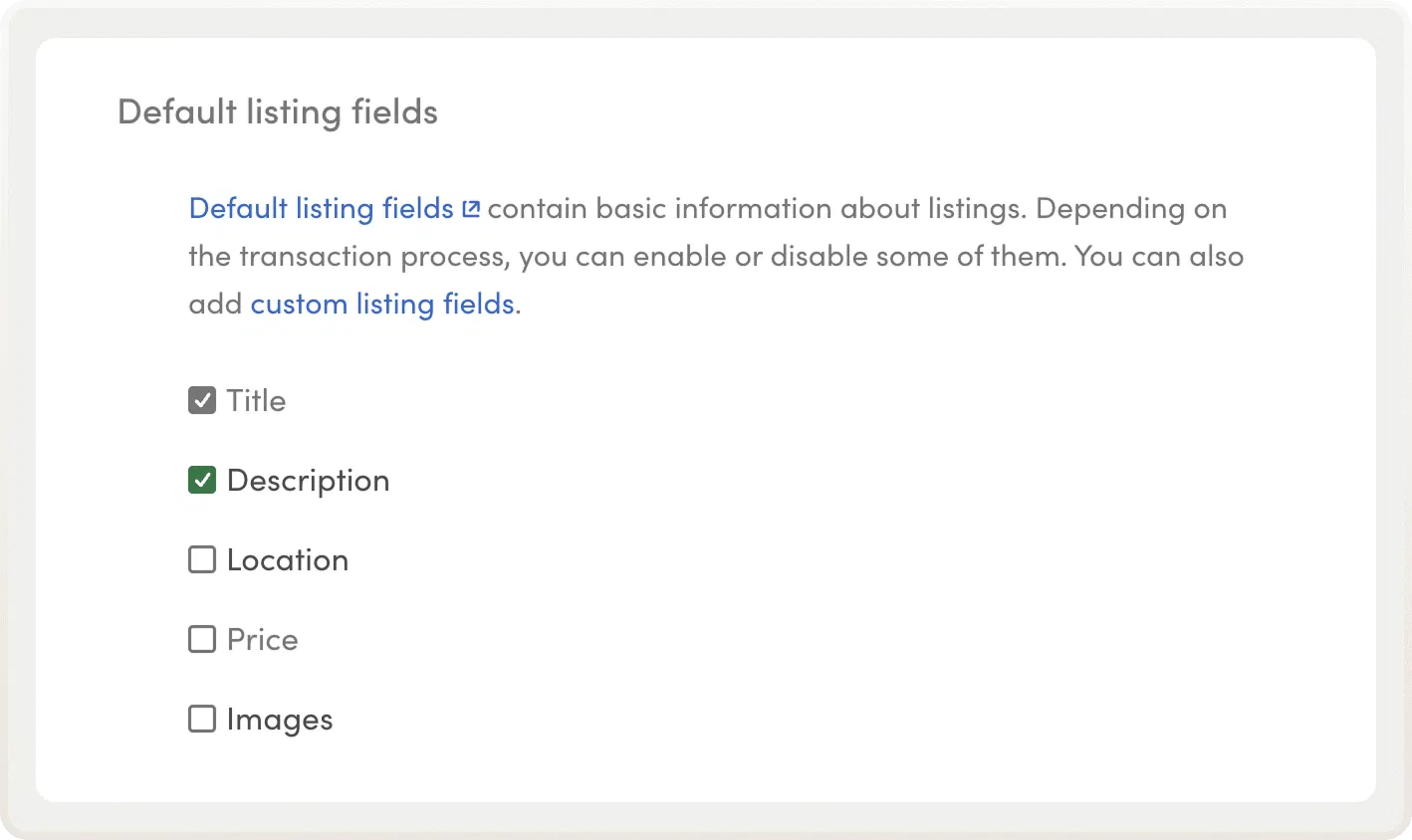Click the word 'add' before custom listing fields
The width and height of the screenshot is (1412, 840).
[x=215, y=304]
